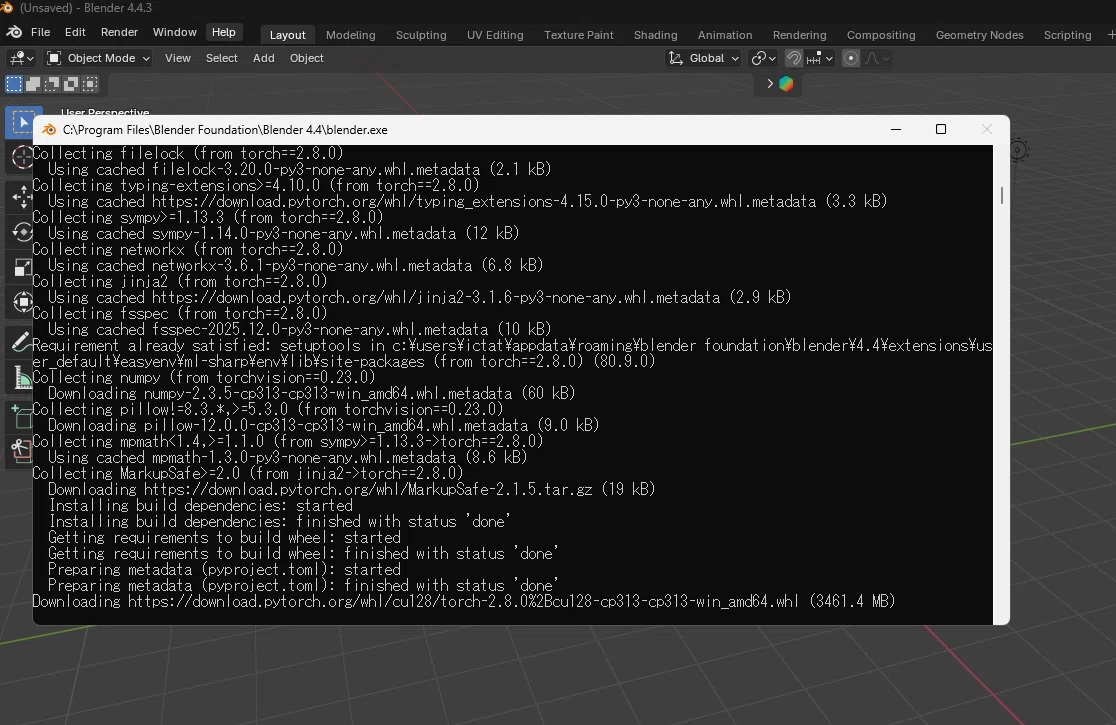The height and width of the screenshot is (725, 1116).
Task: Select the Invert selection mode icon
Action: click(71, 84)
